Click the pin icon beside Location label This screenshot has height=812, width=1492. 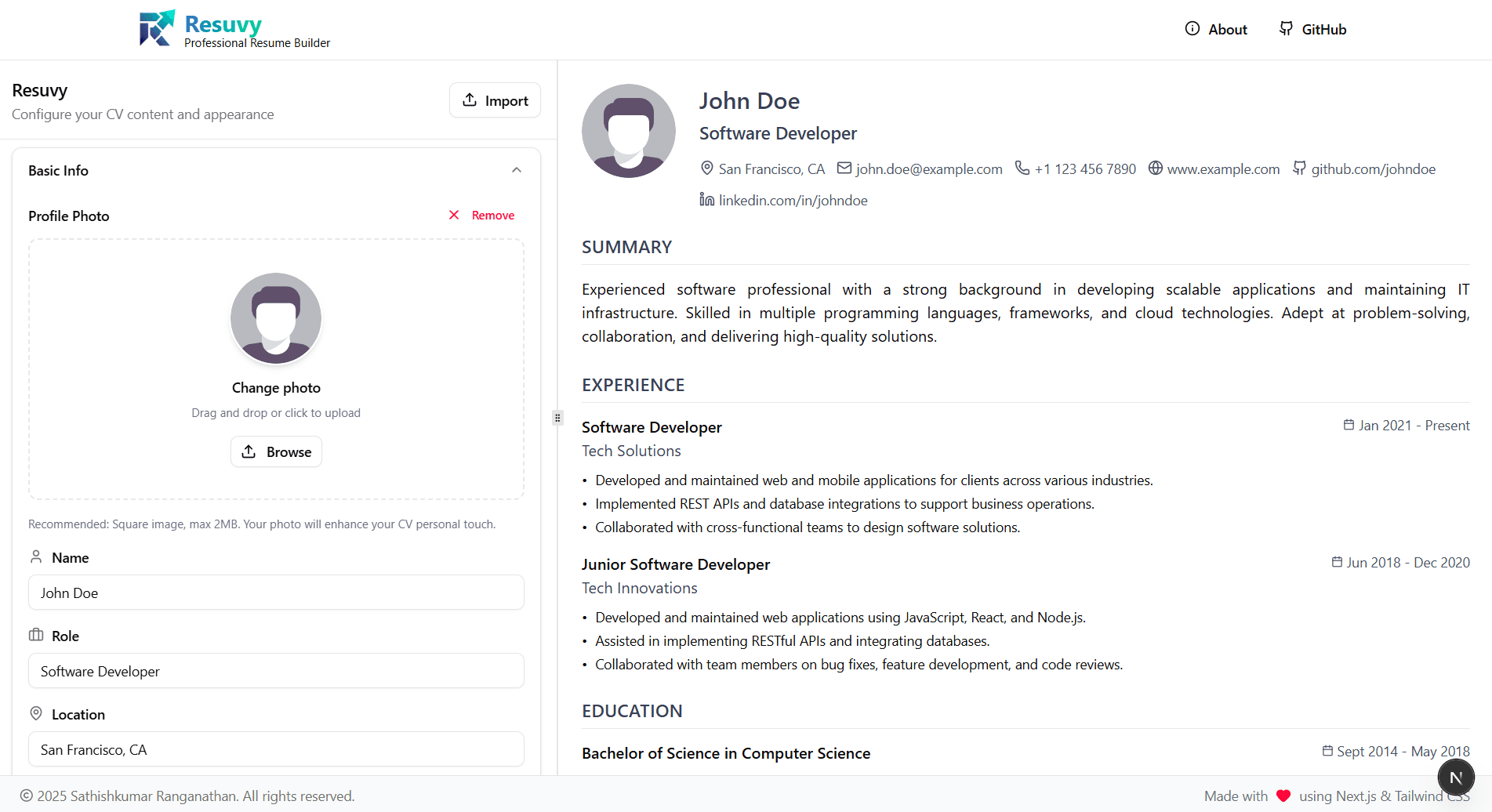pos(36,713)
